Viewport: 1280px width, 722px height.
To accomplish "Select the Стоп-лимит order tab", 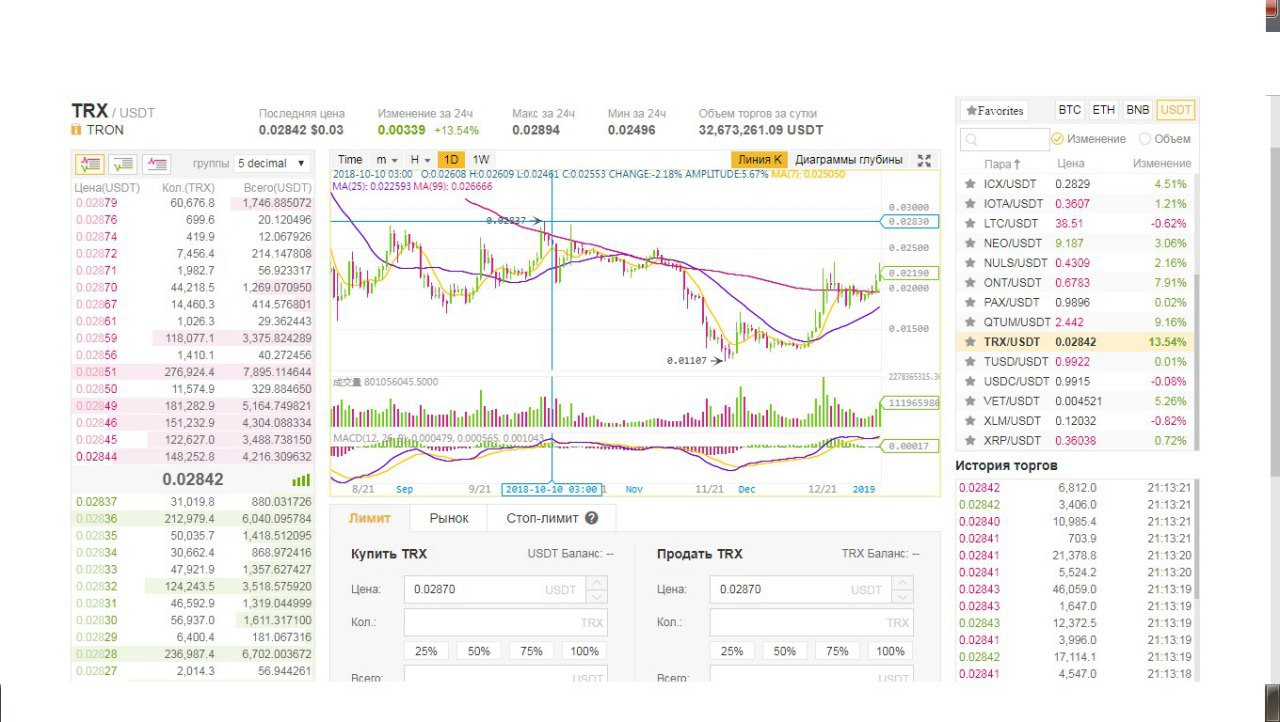I will pos(552,518).
